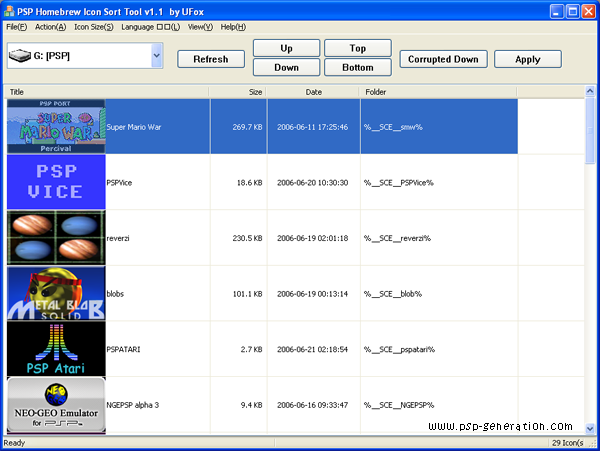Select the PSPVice title text
Screen dimensions: 600x451
point(119,182)
